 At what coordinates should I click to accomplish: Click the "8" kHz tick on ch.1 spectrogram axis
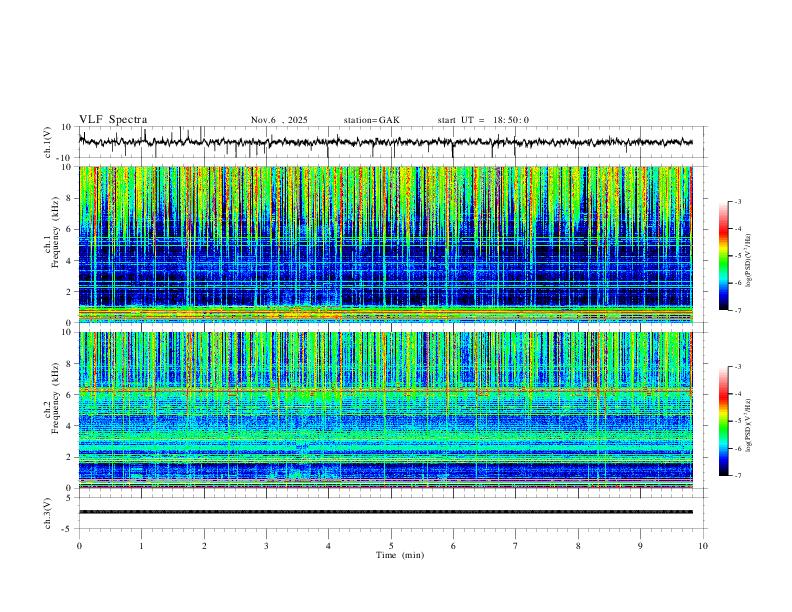click(x=69, y=198)
